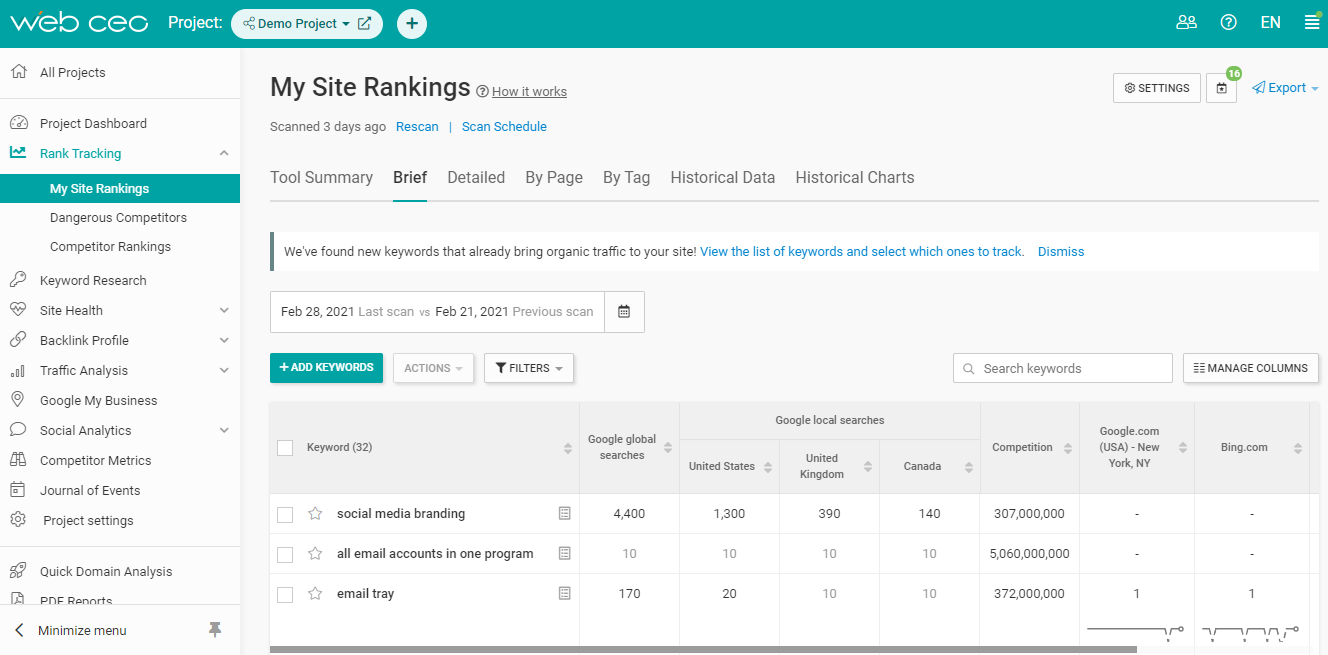Image resolution: width=1328 pixels, height=655 pixels.
Task: Open the Tool Summary tab
Action: click(322, 177)
